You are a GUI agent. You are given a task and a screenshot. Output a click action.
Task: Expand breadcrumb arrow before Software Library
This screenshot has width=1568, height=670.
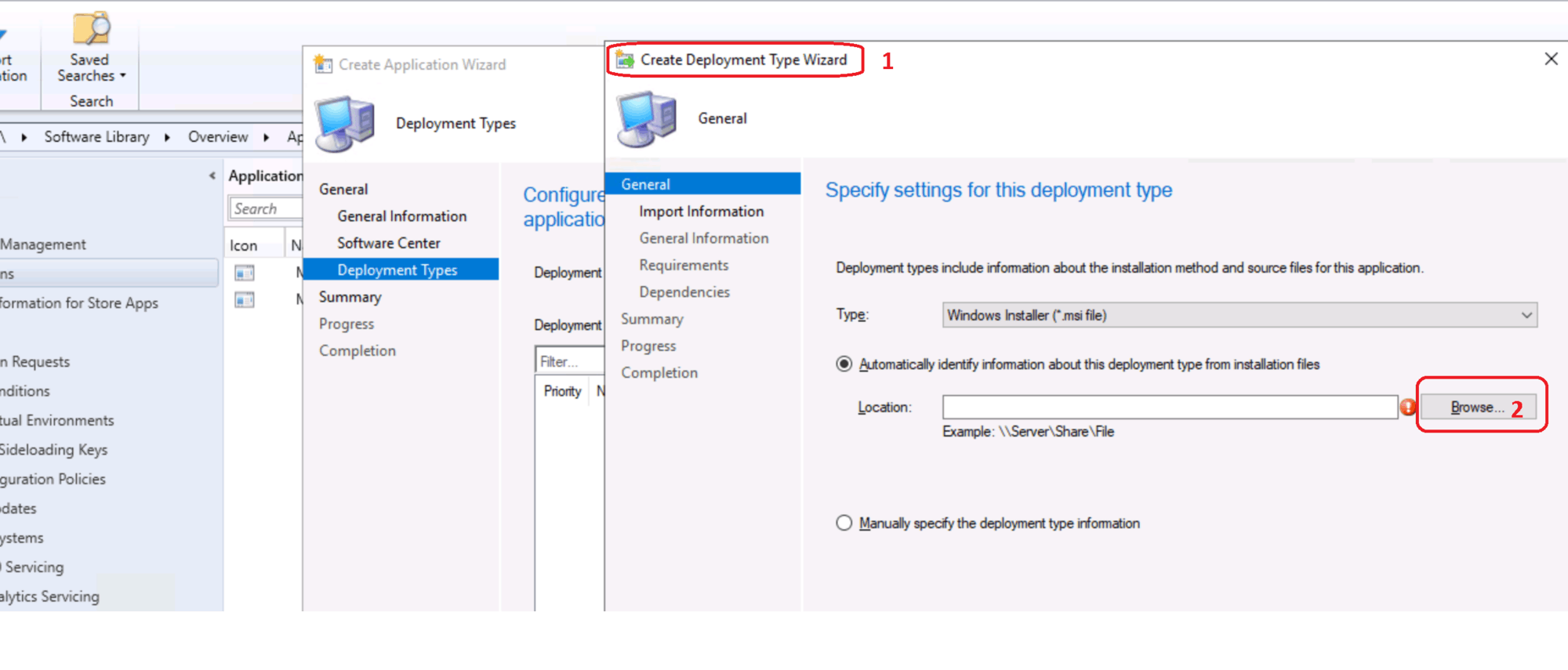(x=24, y=137)
